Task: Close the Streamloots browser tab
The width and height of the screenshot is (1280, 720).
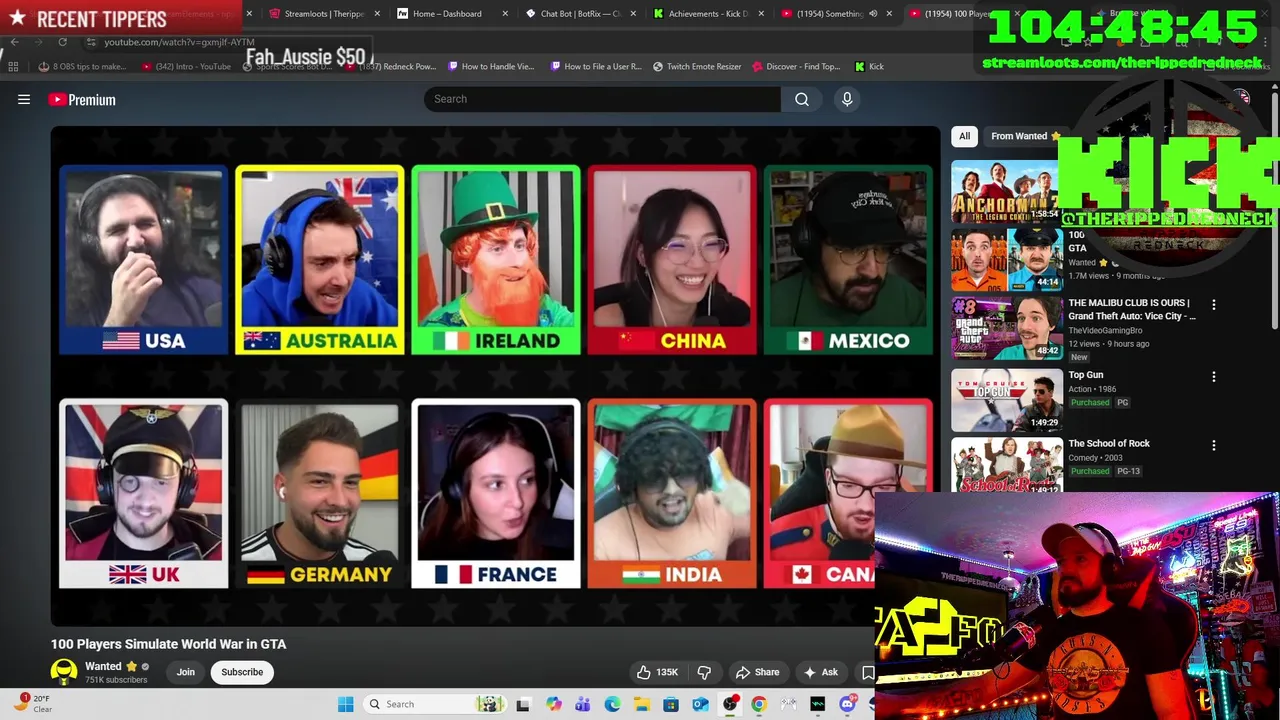Action: click(x=377, y=14)
